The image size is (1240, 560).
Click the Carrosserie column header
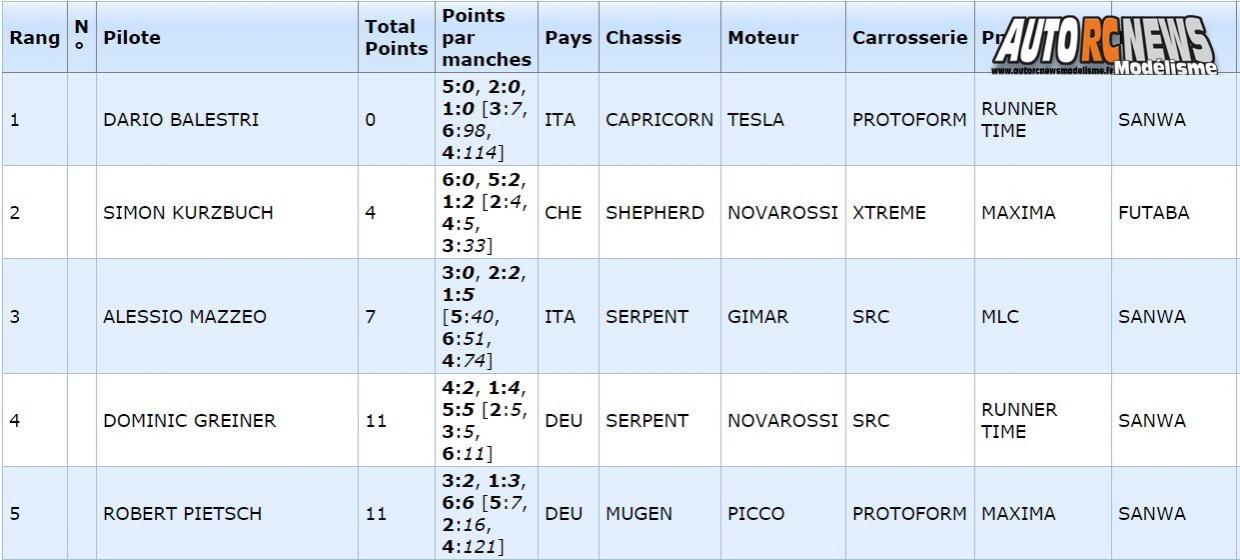pos(910,38)
